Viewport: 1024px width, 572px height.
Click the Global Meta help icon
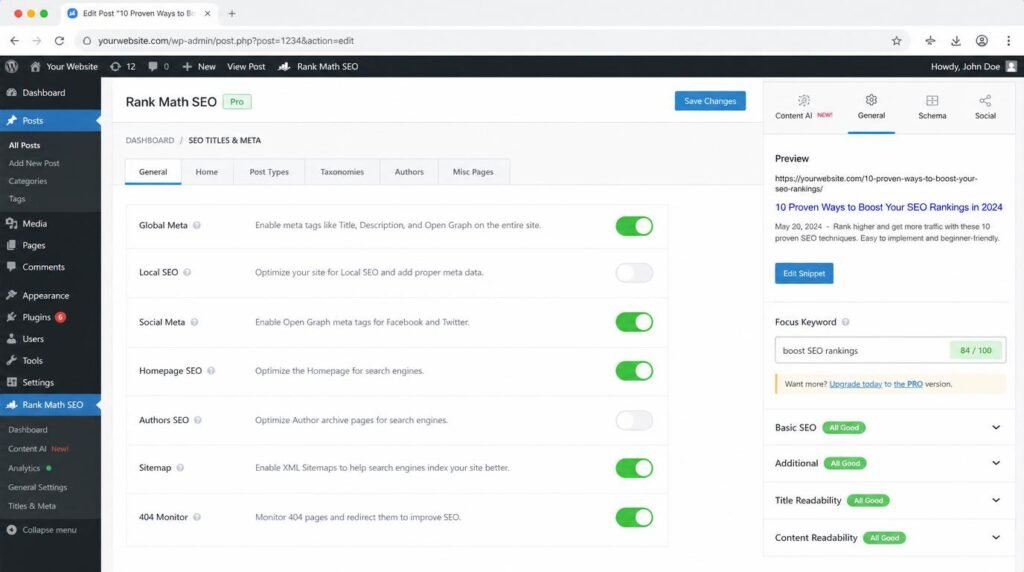pos(197,225)
